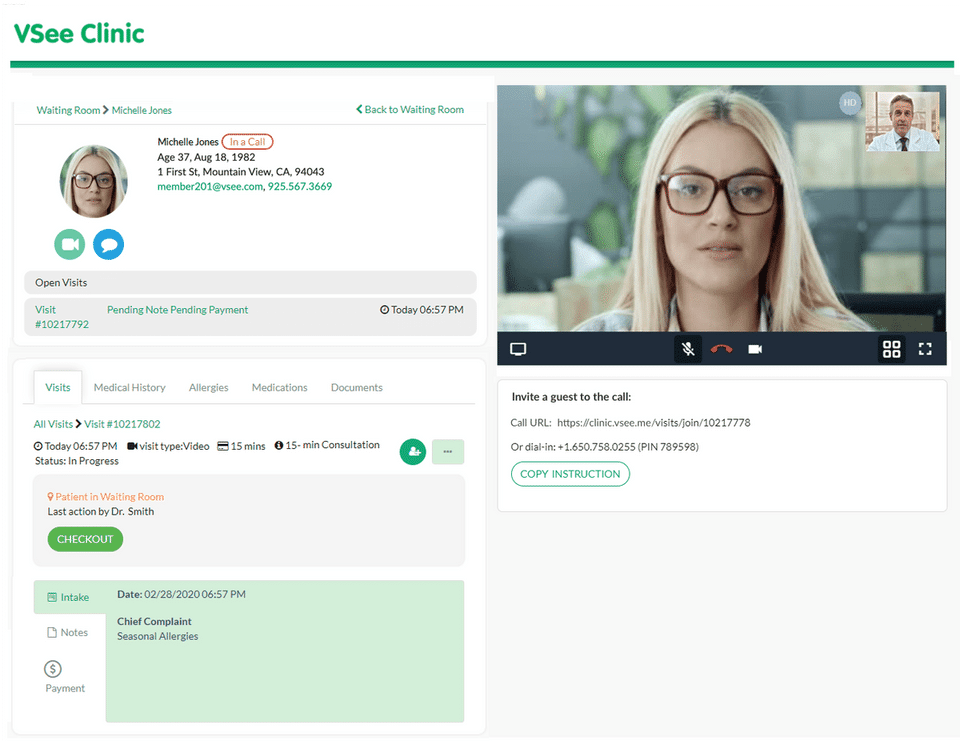Click Age 37, Aug 18, 1982 text
This screenshot has height=741, width=960.
pyautogui.click(x=206, y=157)
